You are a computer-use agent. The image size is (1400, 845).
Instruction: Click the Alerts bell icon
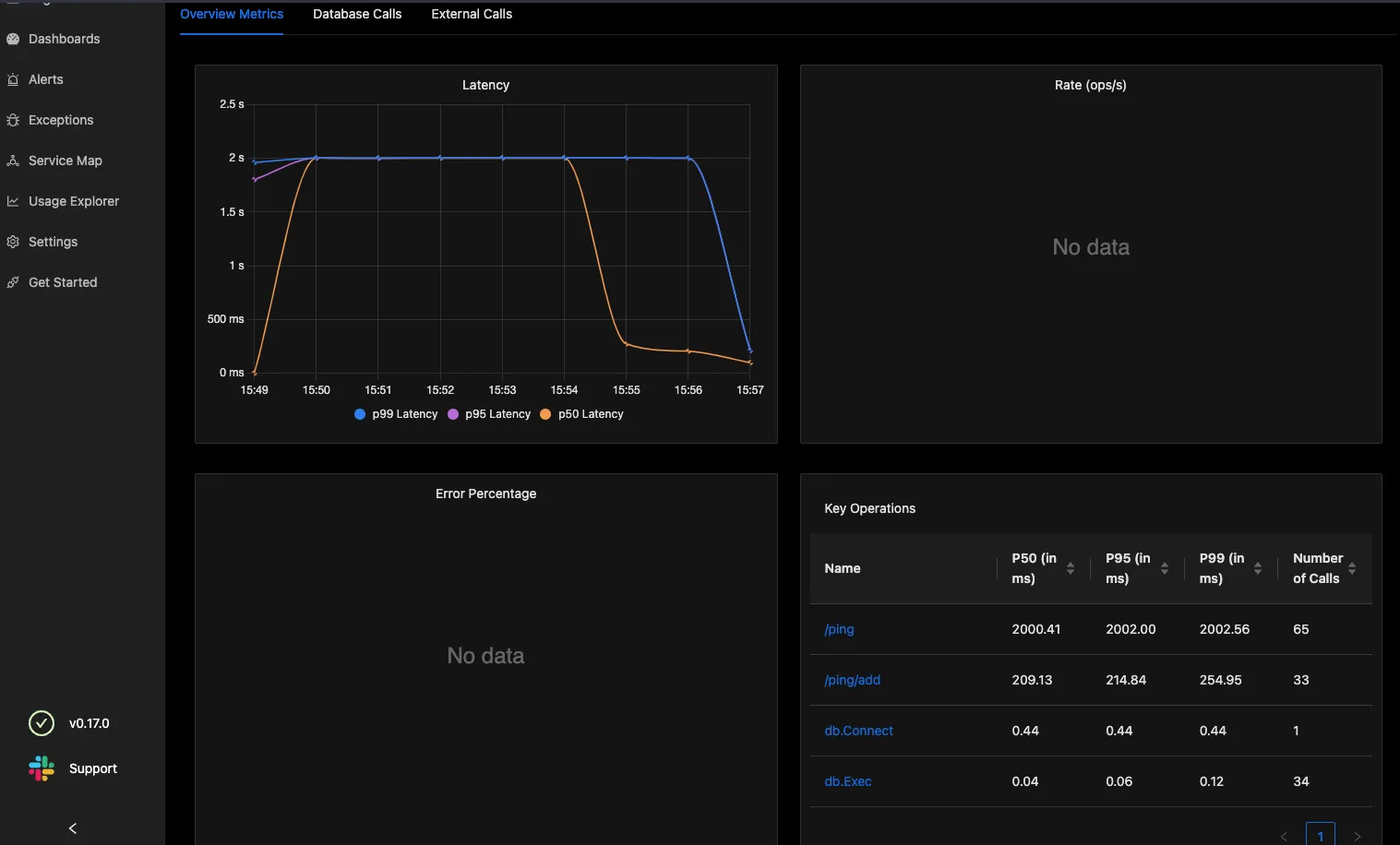[13, 79]
